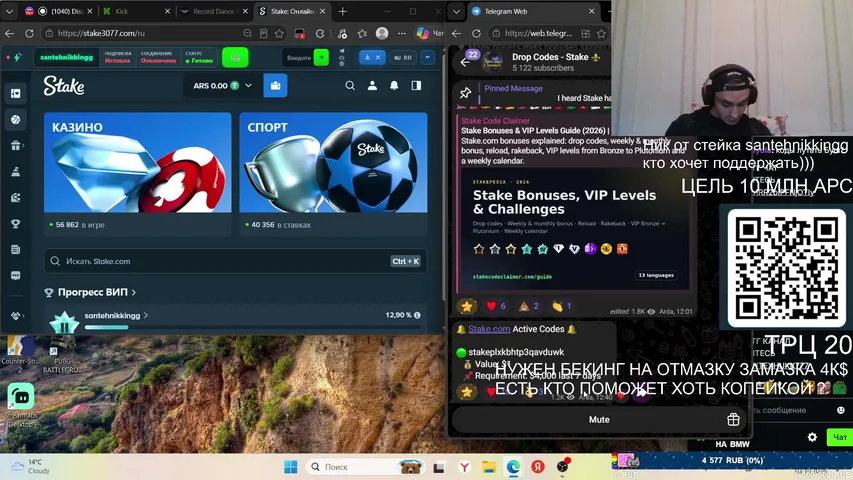853x480 pixels.
Task: Refresh the Stake browser page
Action: point(29,33)
